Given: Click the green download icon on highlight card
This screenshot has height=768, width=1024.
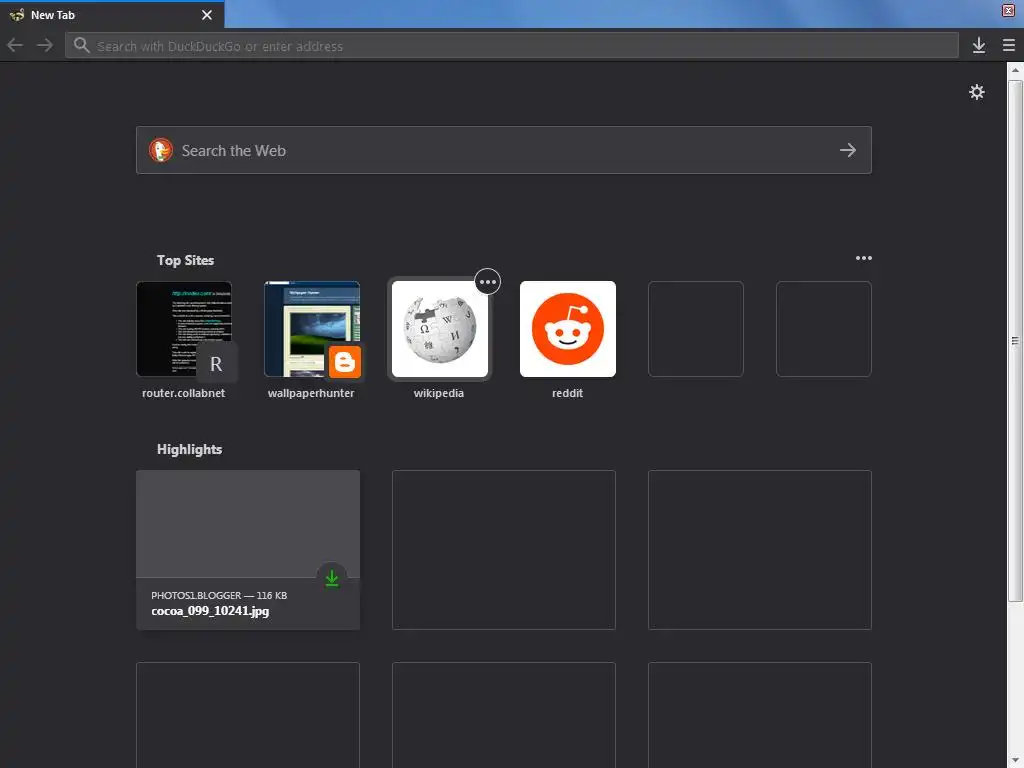Looking at the screenshot, I should pyautogui.click(x=332, y=578).
